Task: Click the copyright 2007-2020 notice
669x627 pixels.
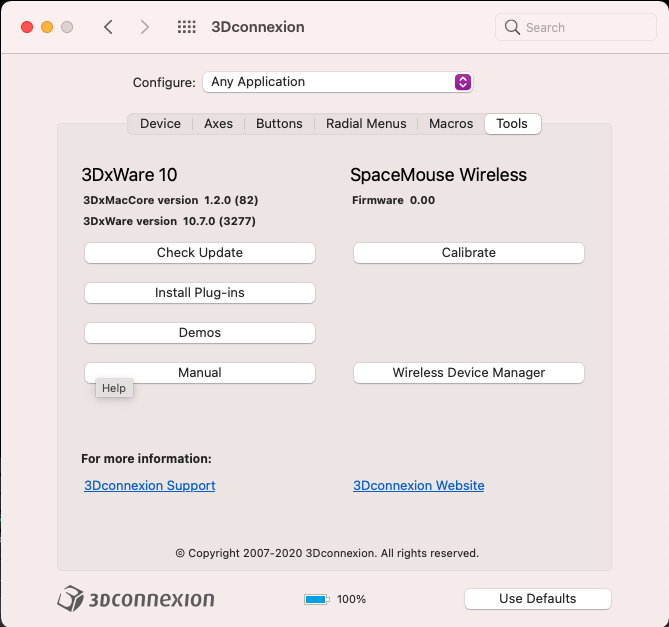Action: point(327,553)
